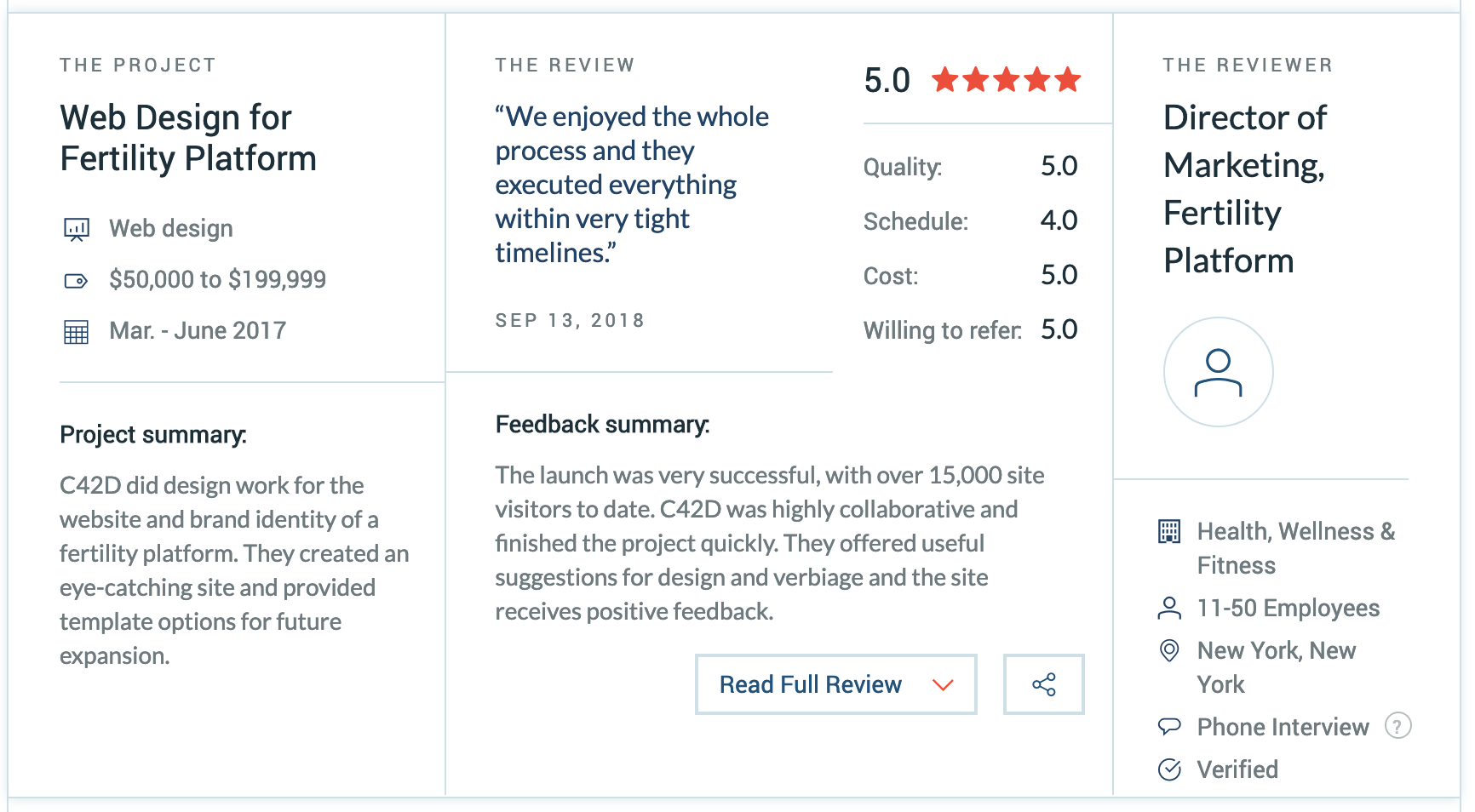Click the reviewer profile avatar

click(1218, 372)
